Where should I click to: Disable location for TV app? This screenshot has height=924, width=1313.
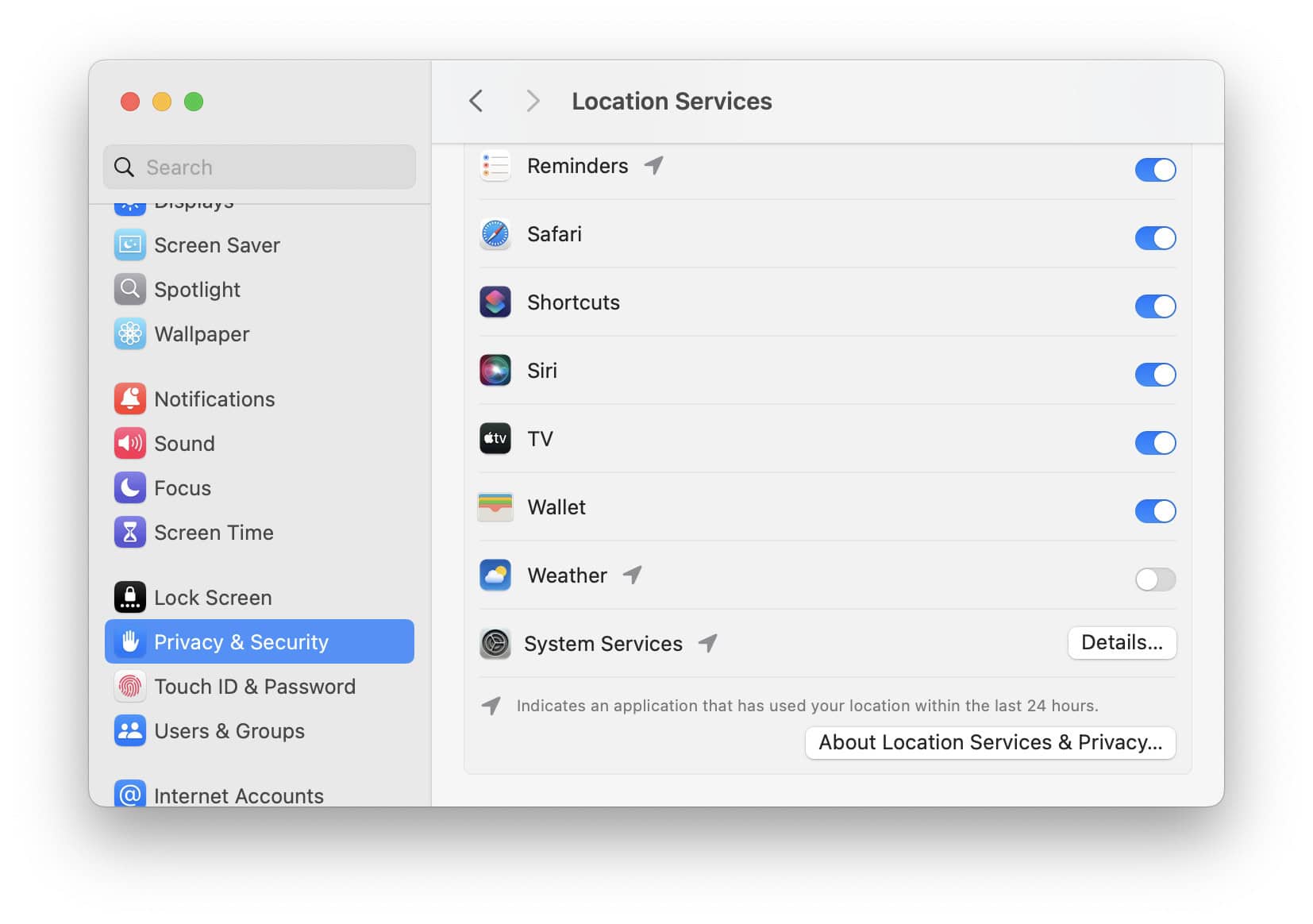pos(1155,442)
